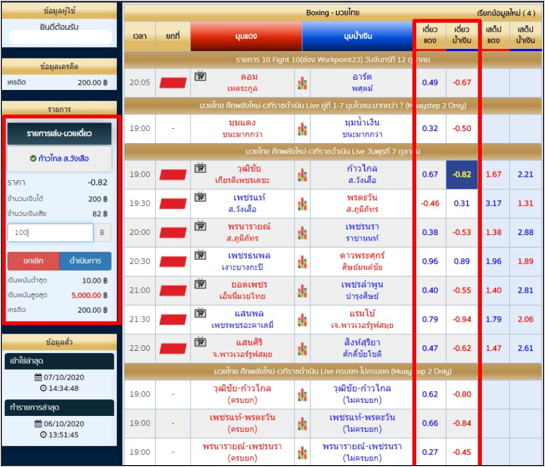The width and height of the screenshot is (545, 467).
Task: Click the red flag in the 19:30 row
Action: pyautogui.click(x=173, y=204)
